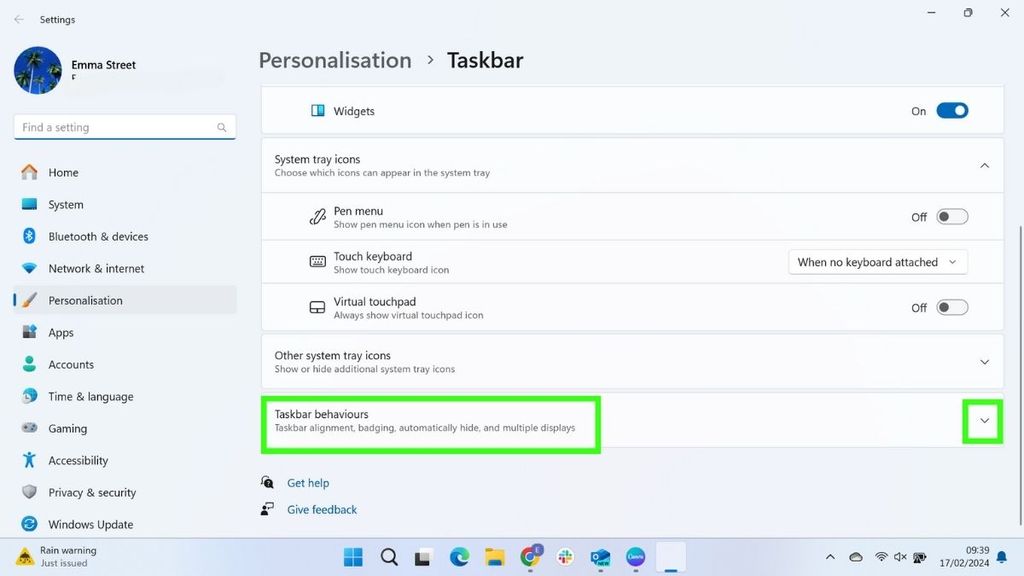The width and height of the screenshot is (1024, 576).
Task: Launch Slack from the taskbar
Action: tap(565, 557)
